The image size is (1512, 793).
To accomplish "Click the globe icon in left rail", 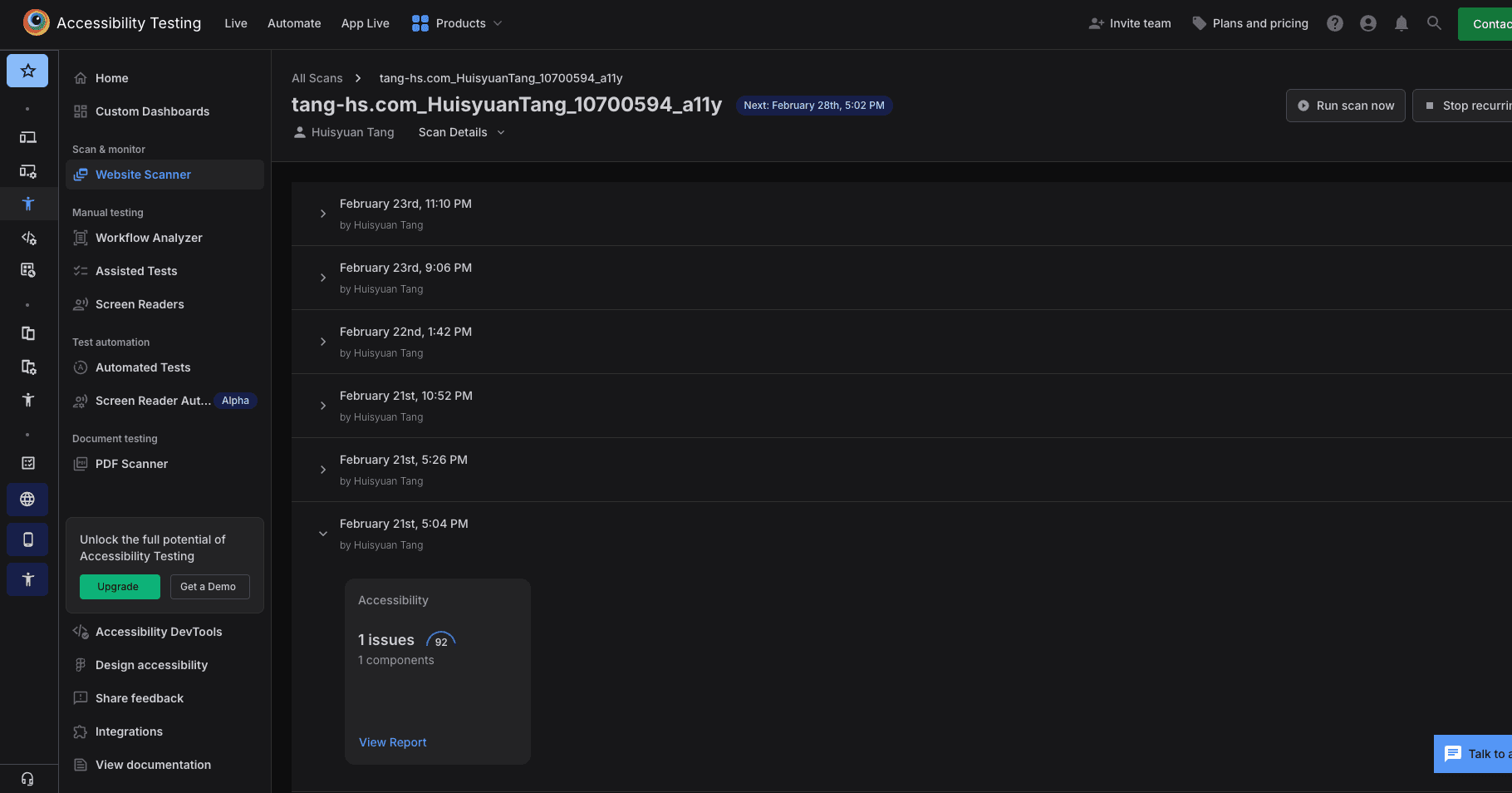I will [27, 500].
